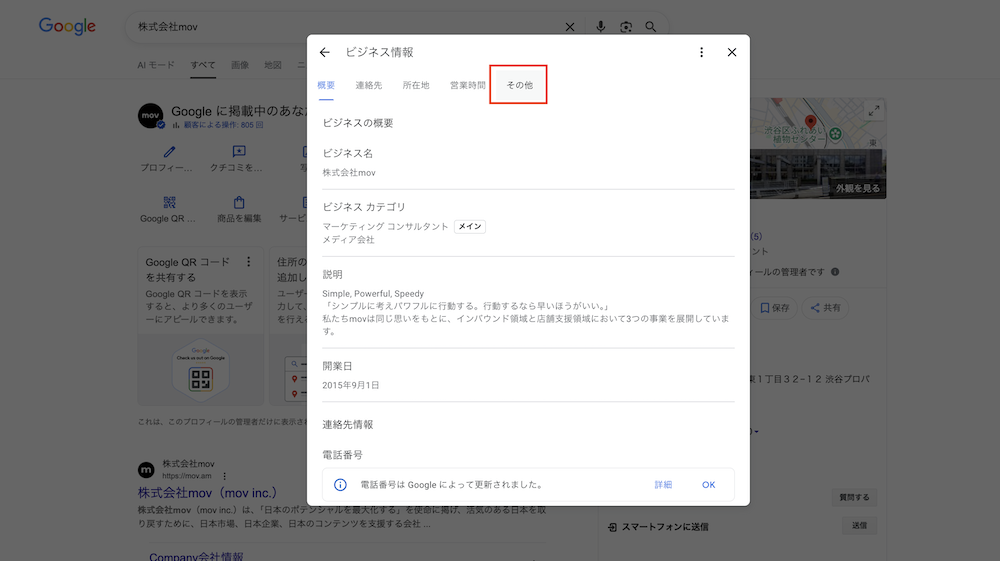The height and width of the screenshot is (561, 1000).
Task: Go to the 営業時間 tab
Action: (468, 86)
